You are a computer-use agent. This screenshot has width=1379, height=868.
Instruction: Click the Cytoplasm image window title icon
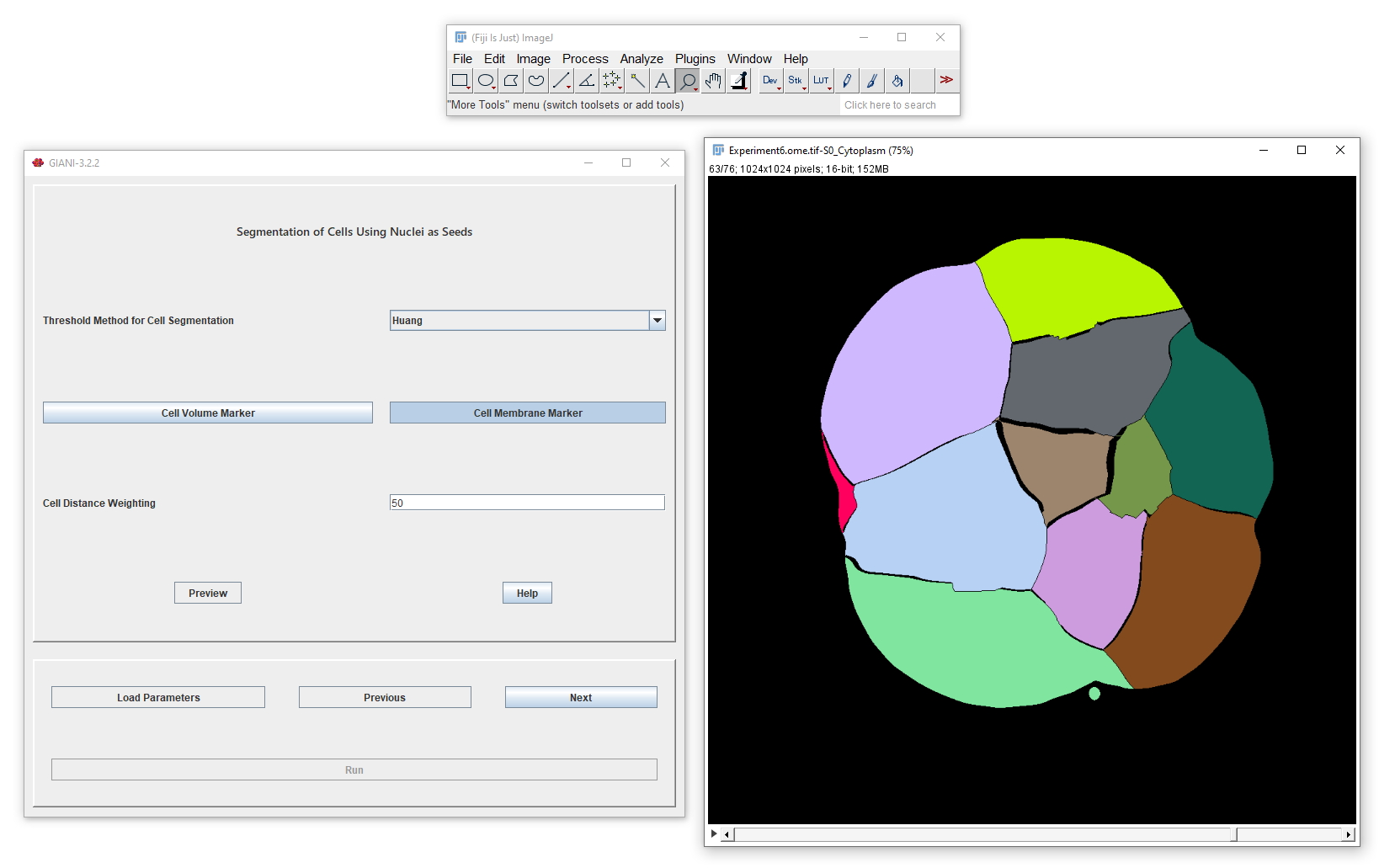718,150
